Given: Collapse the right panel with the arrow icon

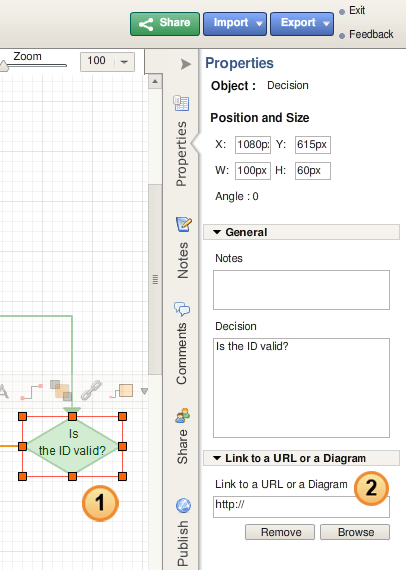Looking at the screenshot, I should click(186, 64).
